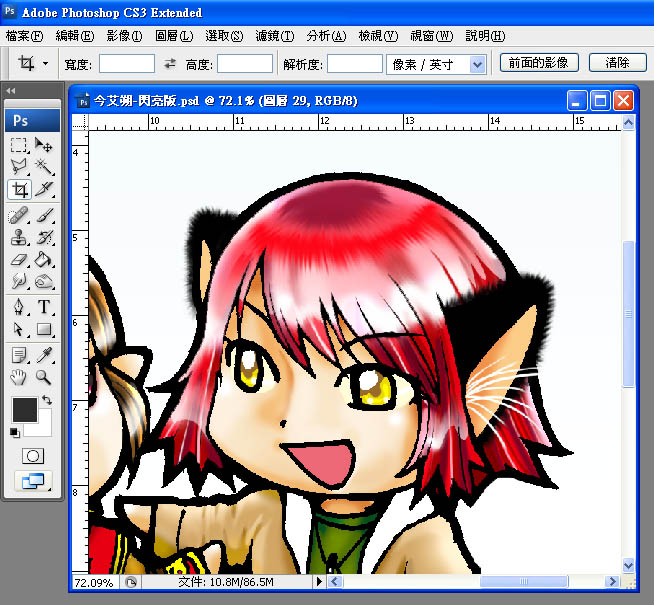This screenshot has width=654, height=605.
Task: Select the Notes tool
Action: (19, 355)
